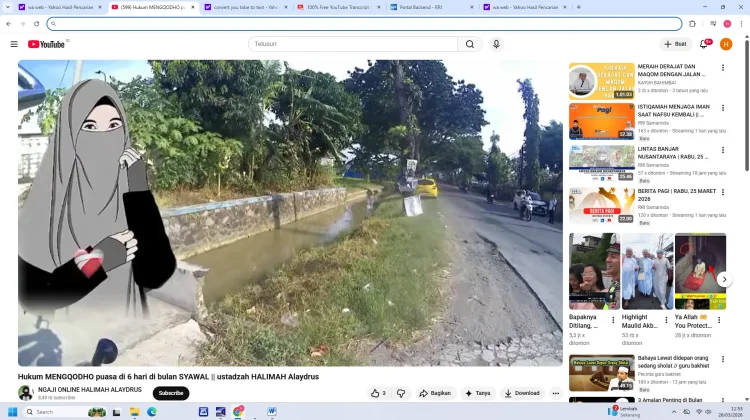
Task: Open the media control icon in toolbar
Action: 713,23
